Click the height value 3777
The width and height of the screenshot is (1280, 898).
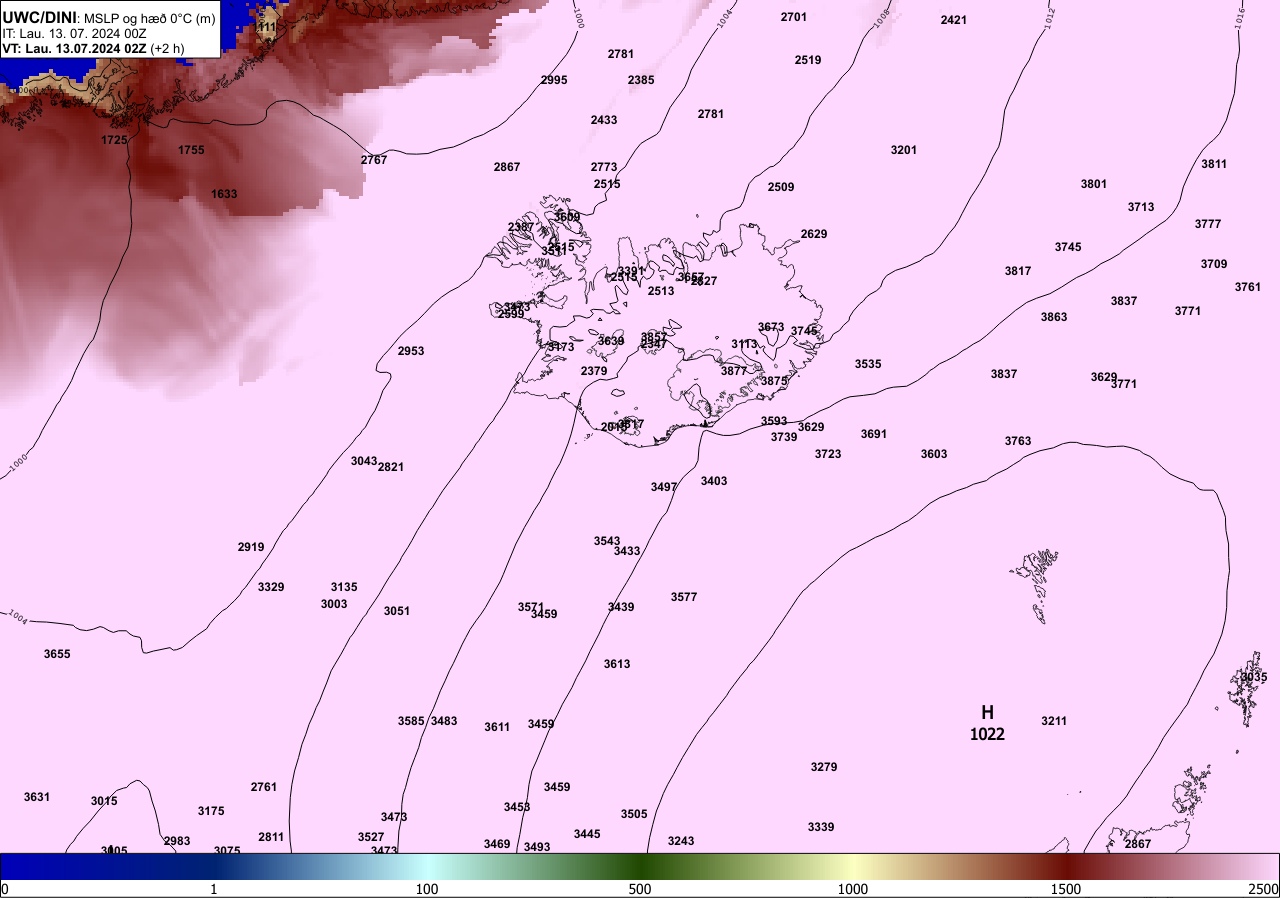pos(1208,224)
